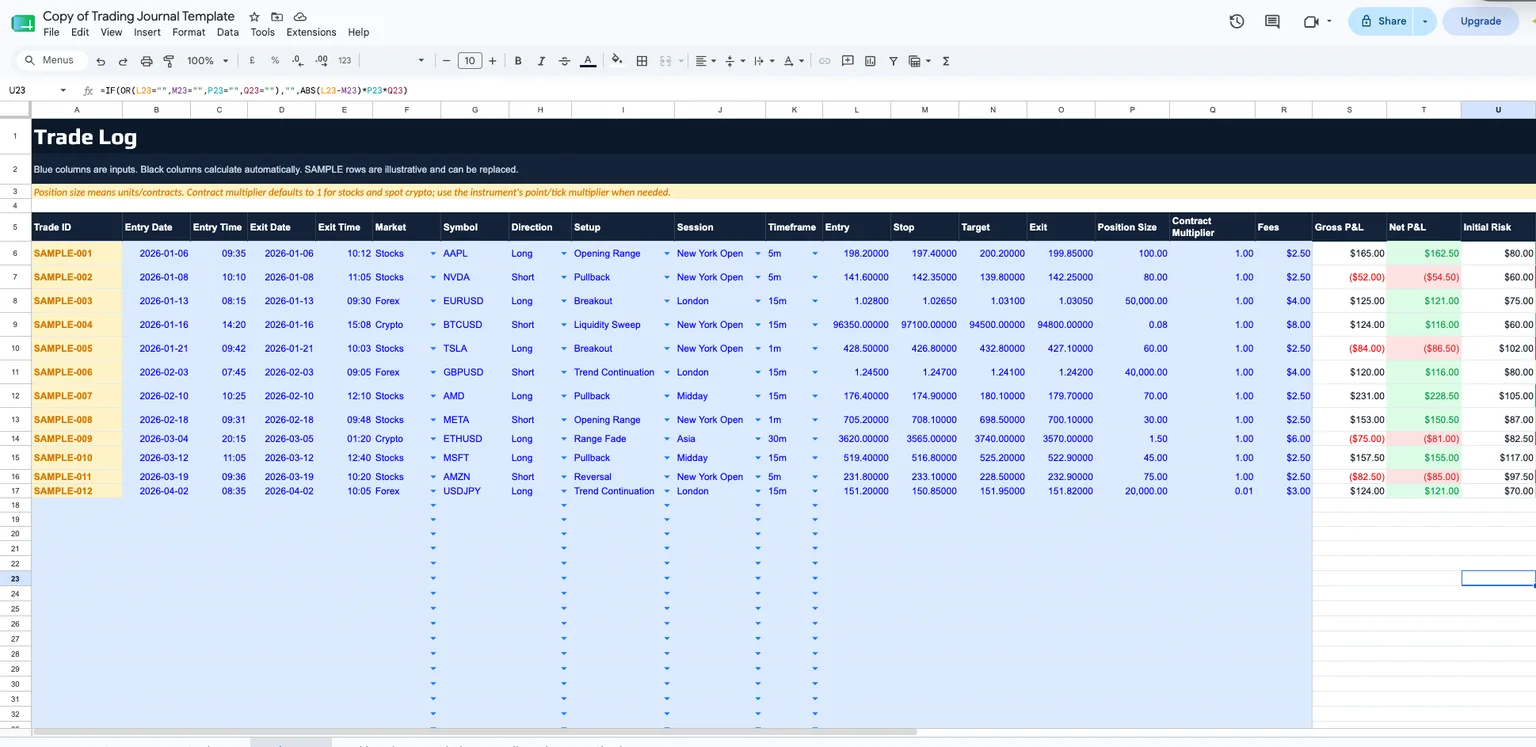Click the font size field showing 10

tap(470, 61)
